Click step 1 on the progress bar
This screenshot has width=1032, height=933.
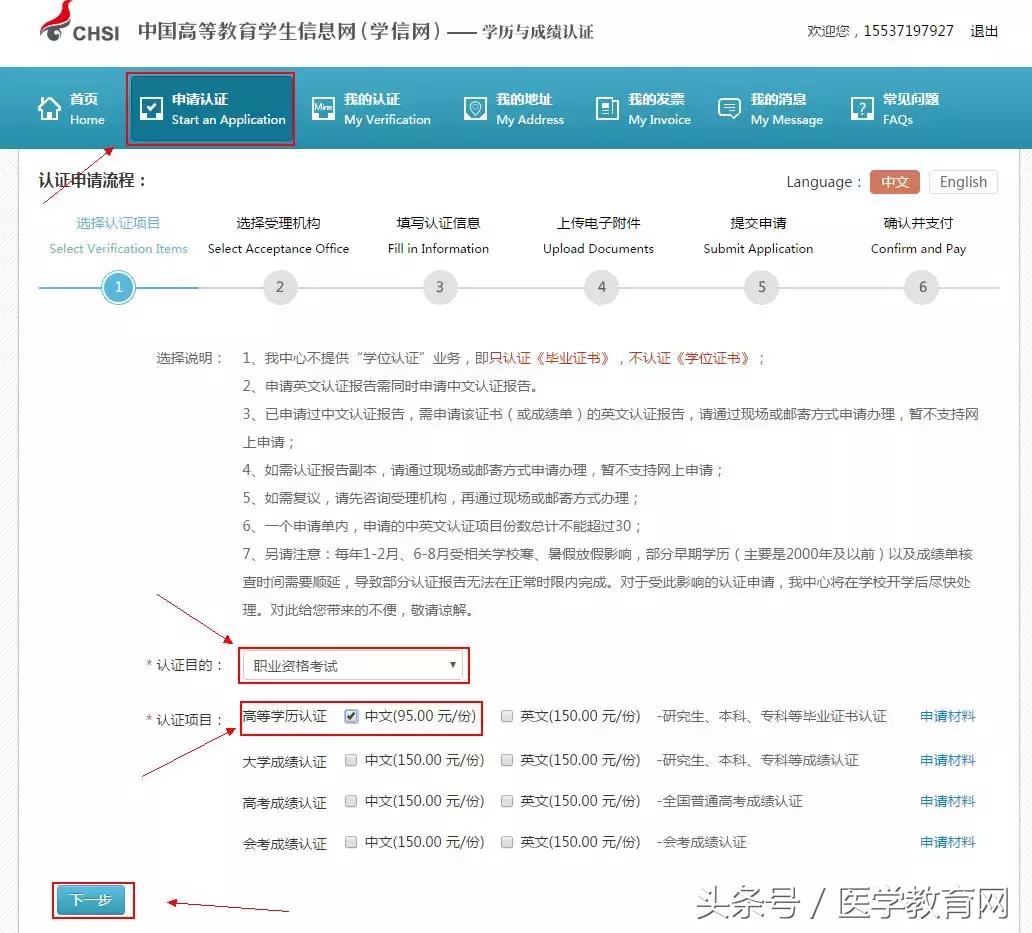click(118, 287)
